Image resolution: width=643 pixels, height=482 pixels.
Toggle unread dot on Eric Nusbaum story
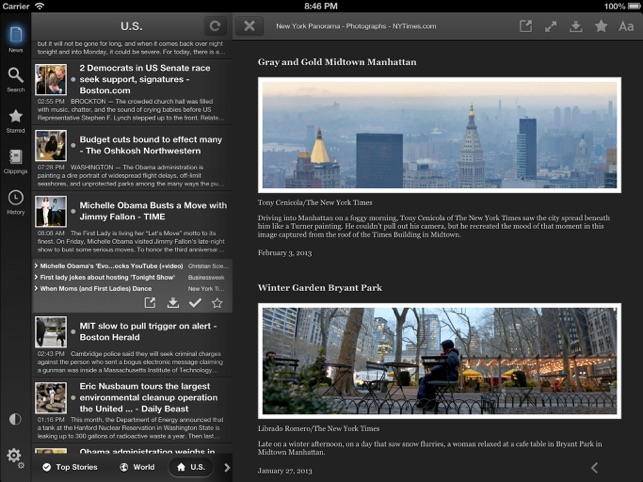[73, 397]
